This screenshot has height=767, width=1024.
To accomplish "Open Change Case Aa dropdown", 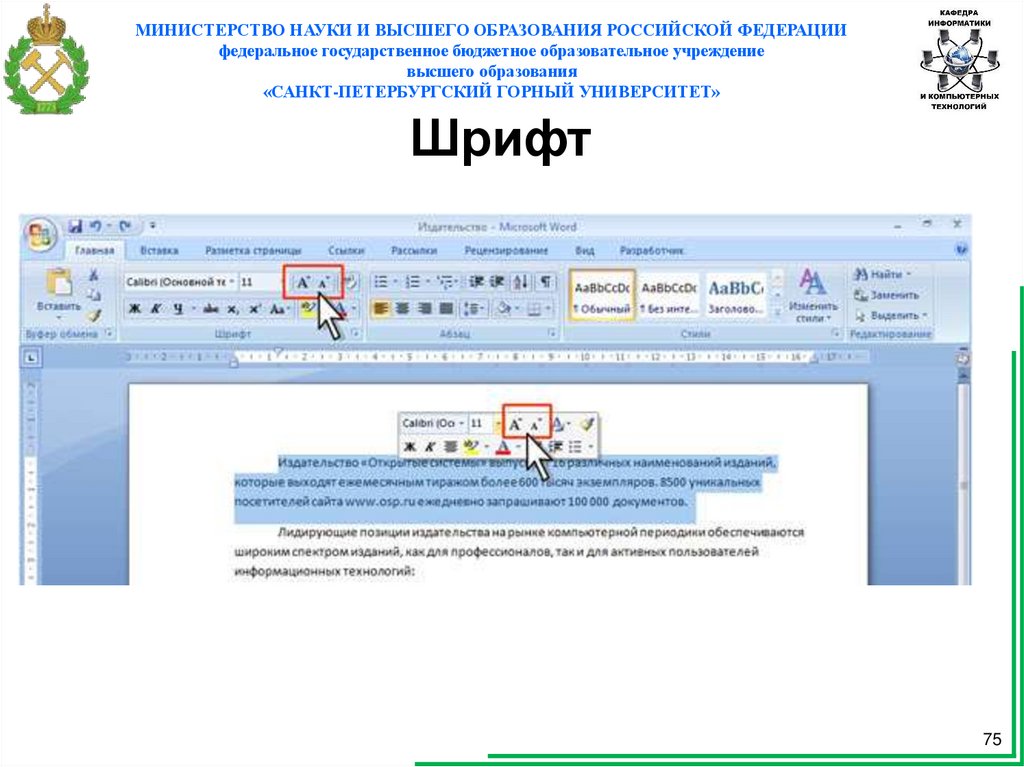I will click(281, 308).
